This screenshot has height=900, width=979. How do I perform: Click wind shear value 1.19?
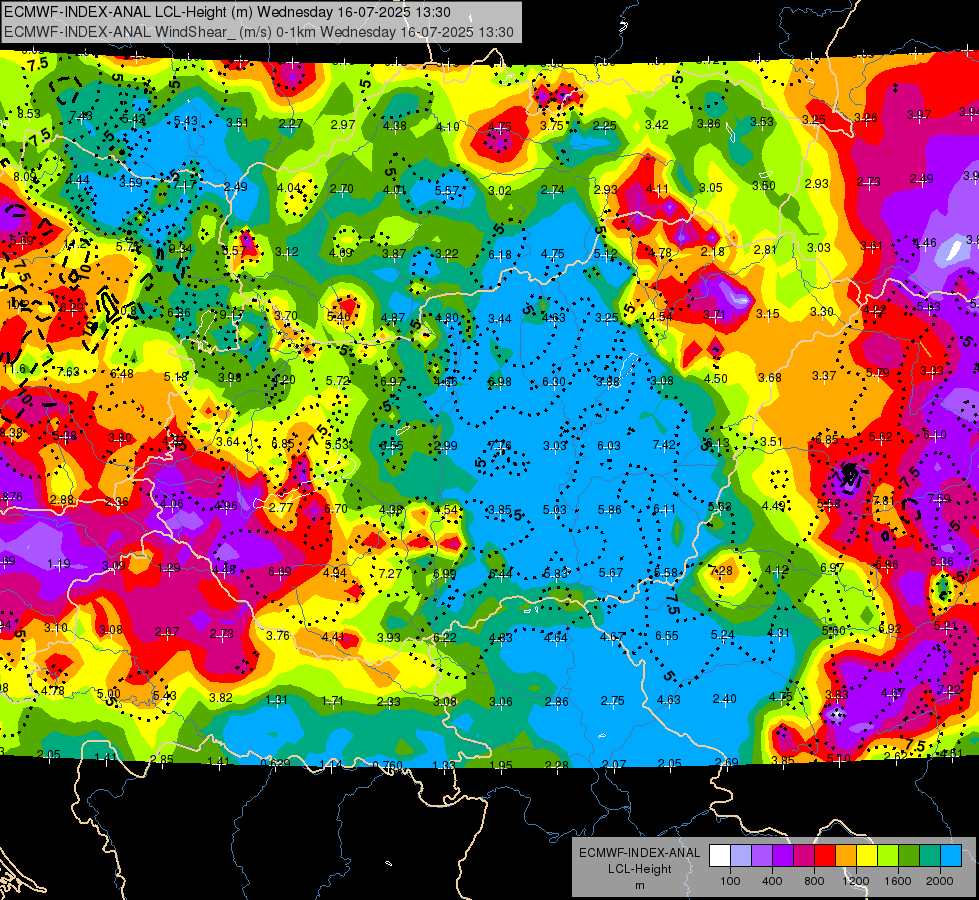click(59, 564)
